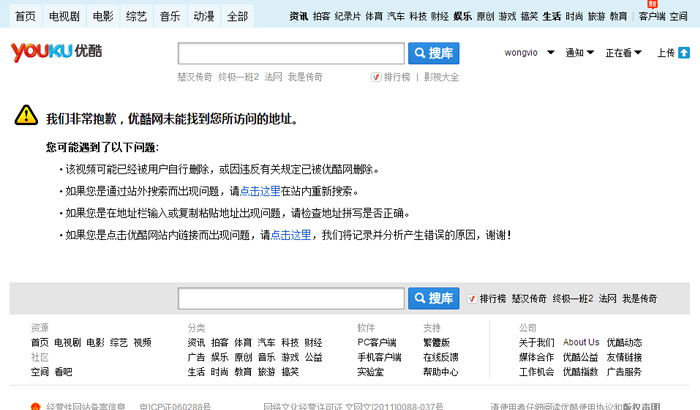This screenshot has height=410, width=700.
Task: Open 客户端 in the top bar
Action: point(652,17)
